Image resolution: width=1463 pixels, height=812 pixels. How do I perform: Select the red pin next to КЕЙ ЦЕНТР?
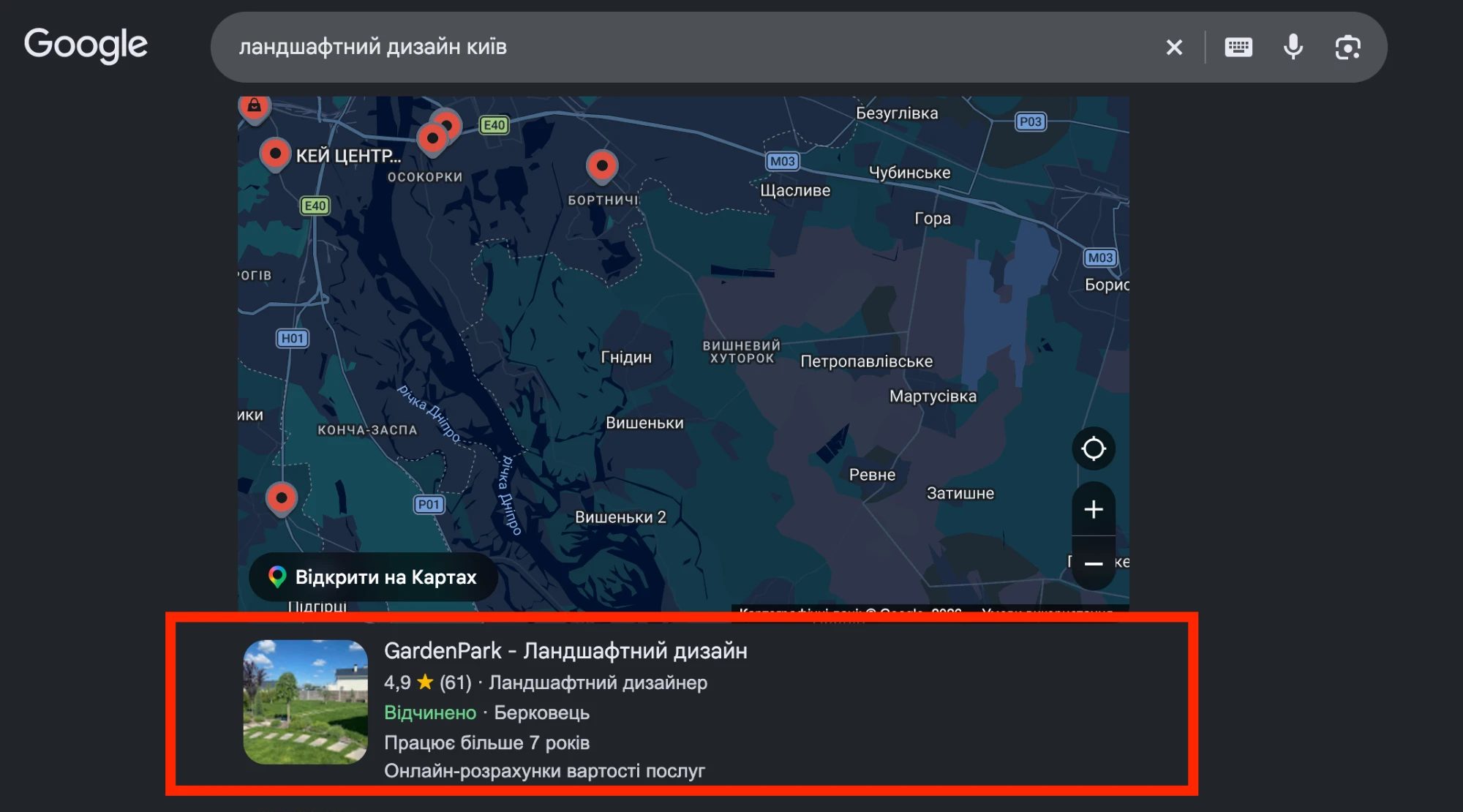[276, 155]
